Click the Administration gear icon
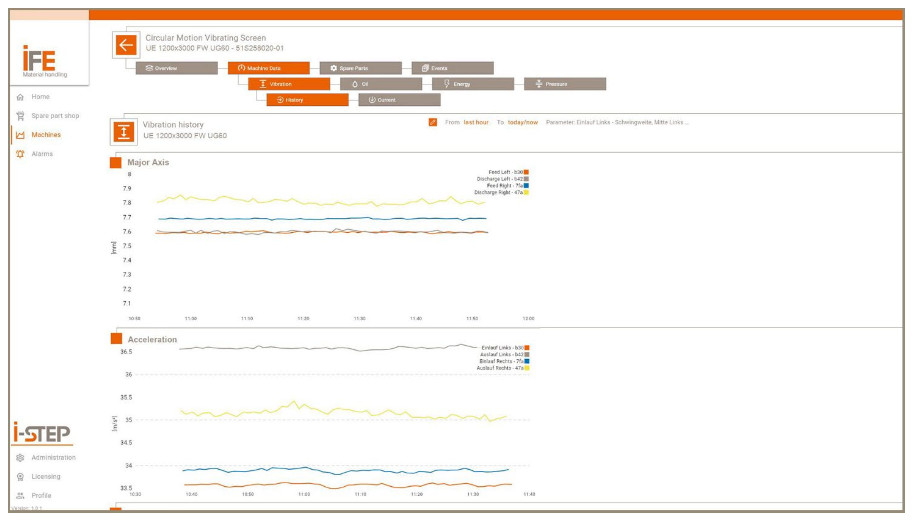This screenshot has height=520, width=921. (x=20, y=458)
